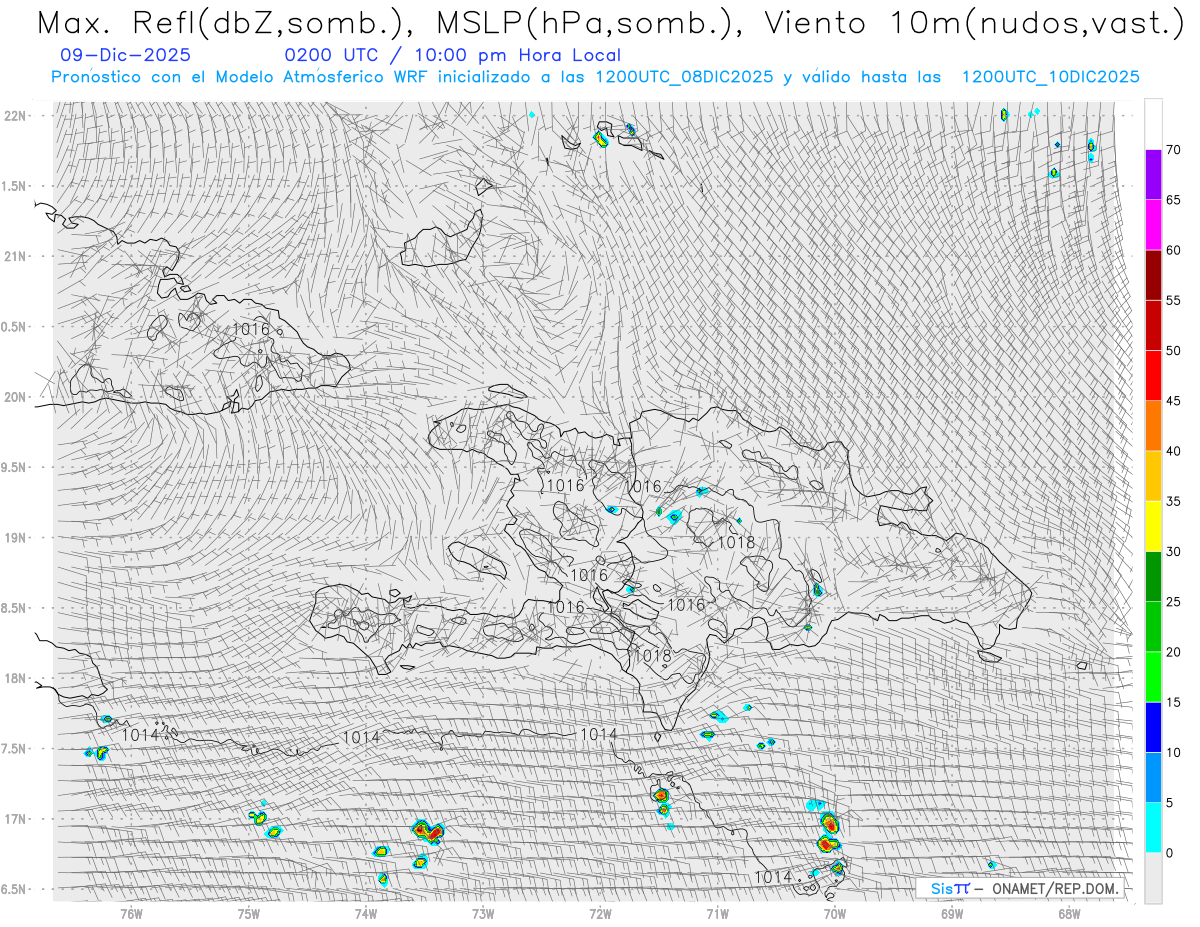The height and width of the screenshot is (927, 1200).
Task: Select the dark green 25–30 dBZ legend segment
Action: coord(1153,577)
